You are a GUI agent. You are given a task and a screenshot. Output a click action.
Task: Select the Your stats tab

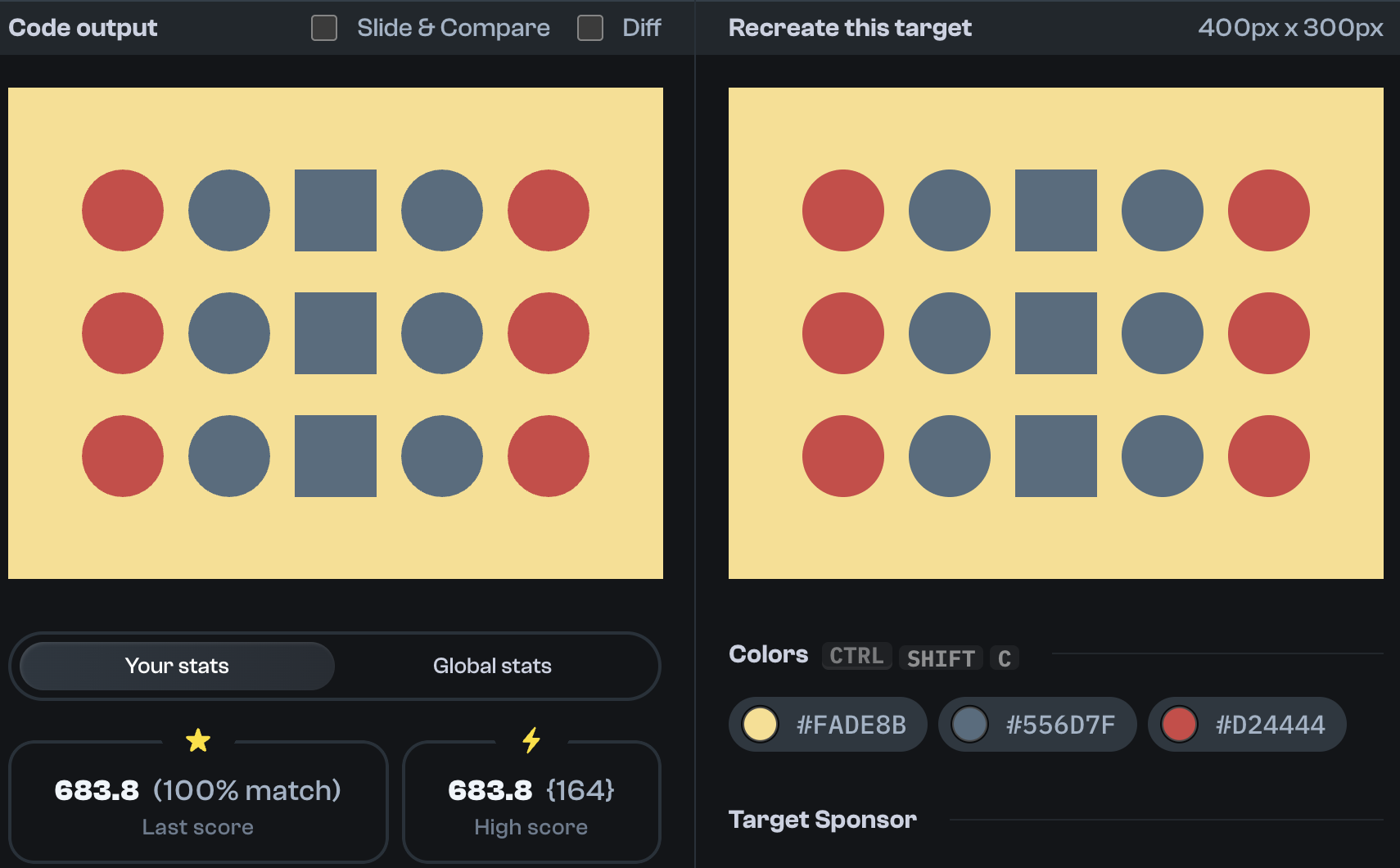[176, 666]
